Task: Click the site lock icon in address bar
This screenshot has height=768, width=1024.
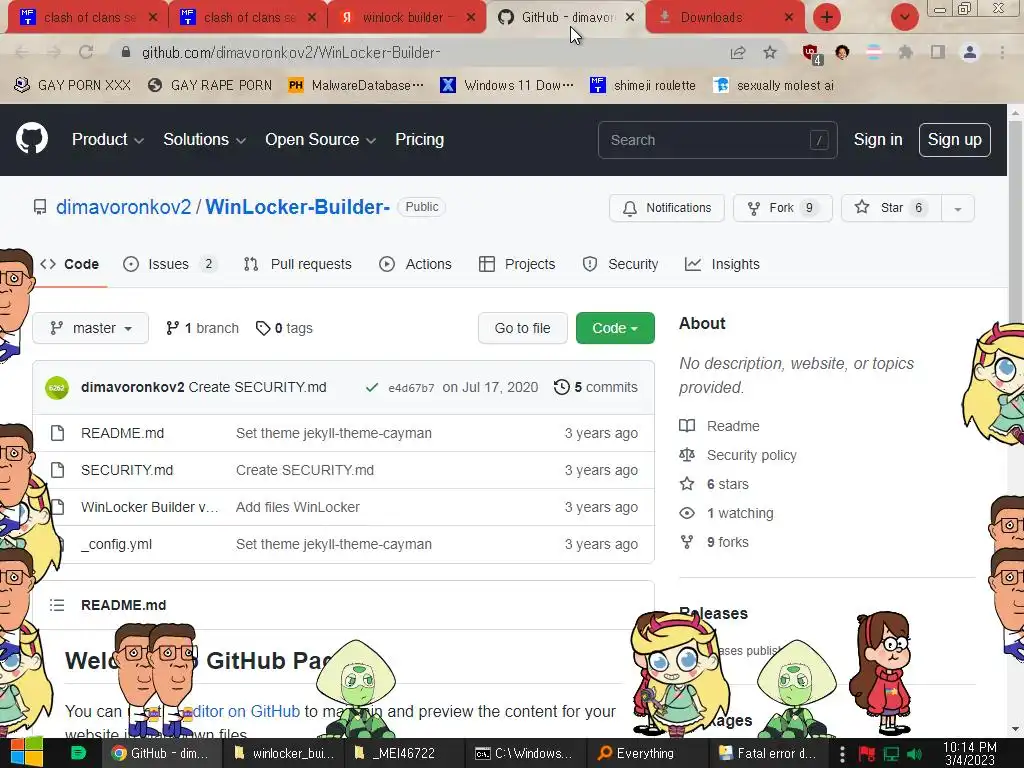Action: click(x=126, y=52)
